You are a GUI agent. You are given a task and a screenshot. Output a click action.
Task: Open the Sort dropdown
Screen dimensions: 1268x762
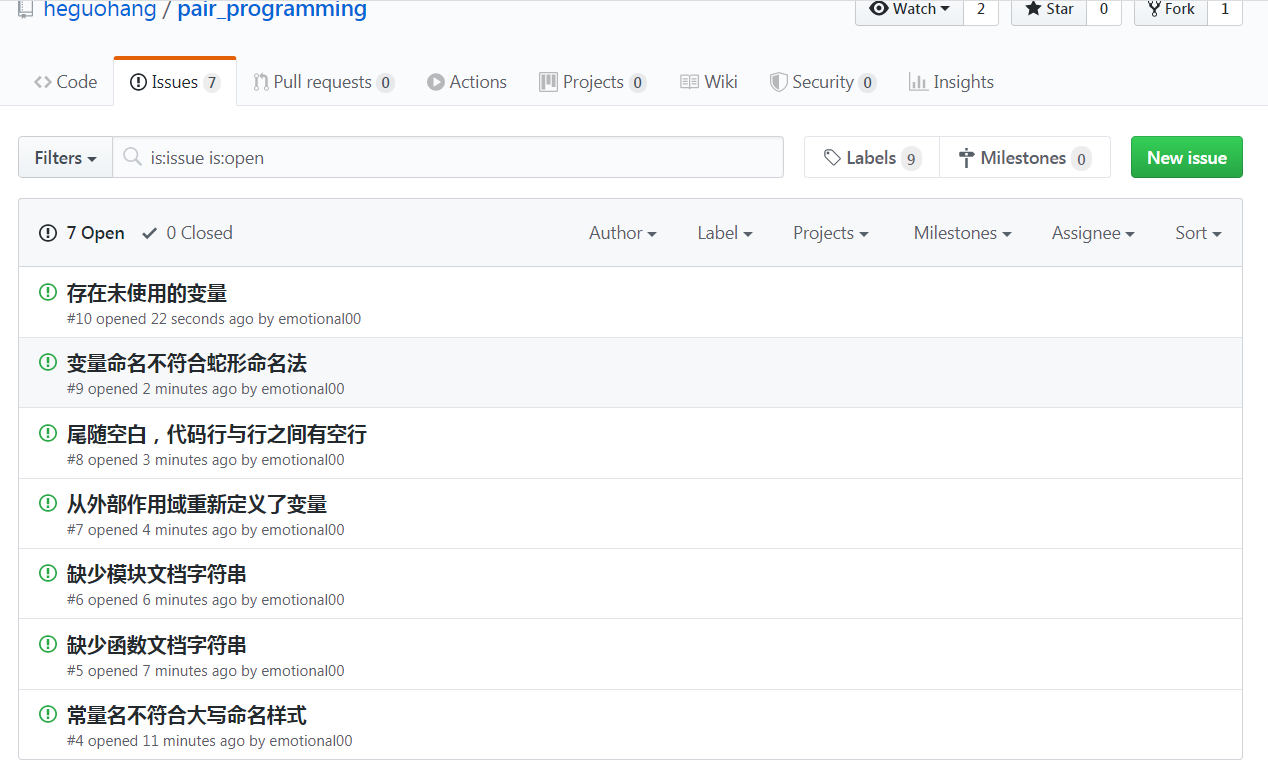[x=1198, y=233]
